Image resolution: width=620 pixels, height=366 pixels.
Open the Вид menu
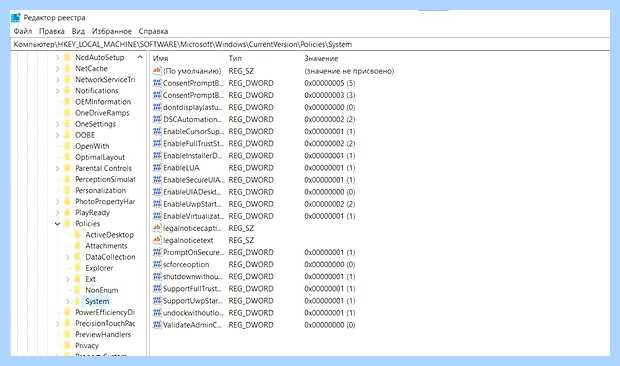coord(78,31)
